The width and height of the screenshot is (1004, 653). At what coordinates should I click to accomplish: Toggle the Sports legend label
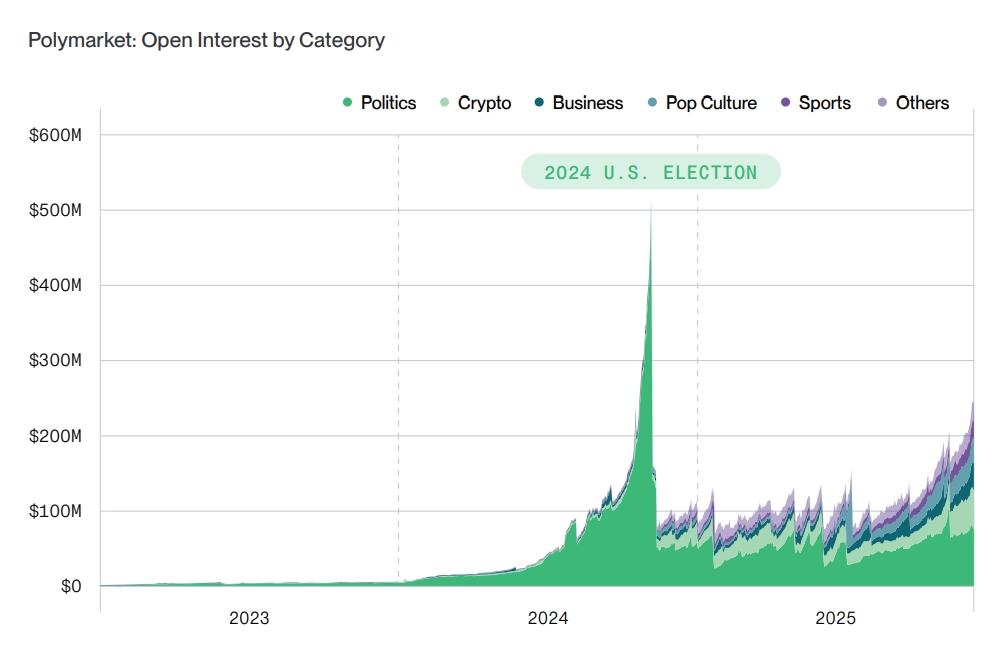pos(824,103)
